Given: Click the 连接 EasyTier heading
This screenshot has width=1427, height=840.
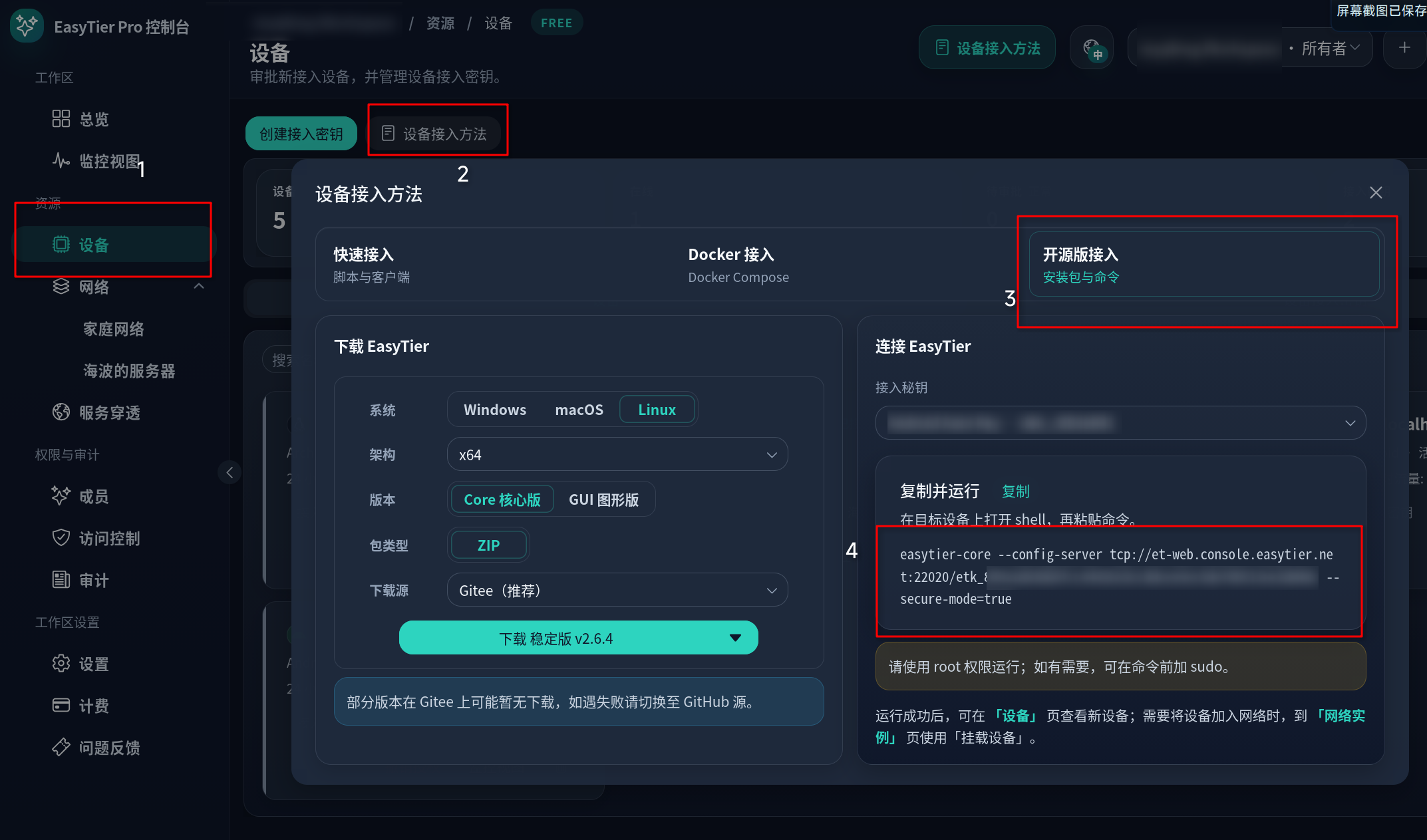Looking at the screenshot, I should click(923, 347).
